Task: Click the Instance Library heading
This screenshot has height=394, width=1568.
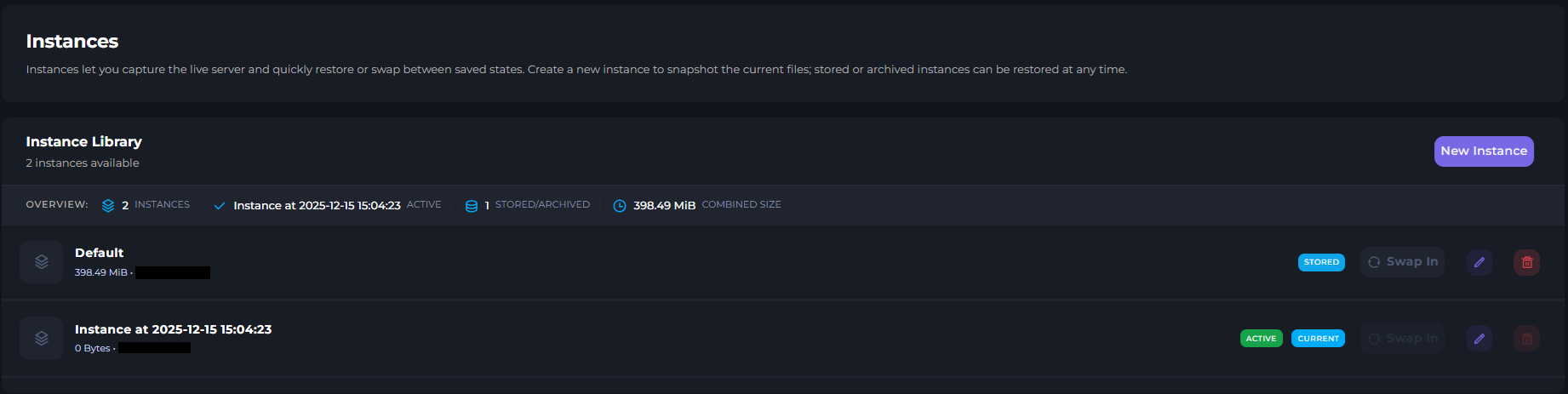Action: point(83,142)
